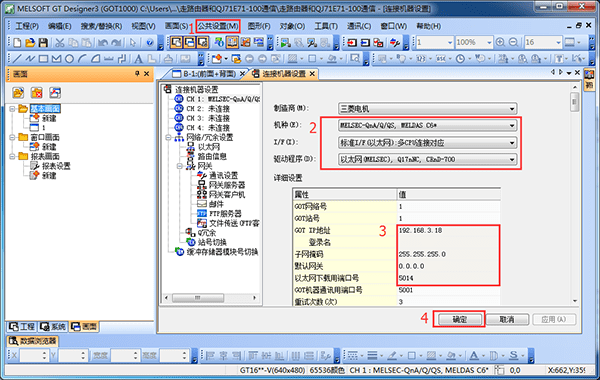Open the 驱动程序 dropdown list
600x380 pixels.
[x=427, y=159]
